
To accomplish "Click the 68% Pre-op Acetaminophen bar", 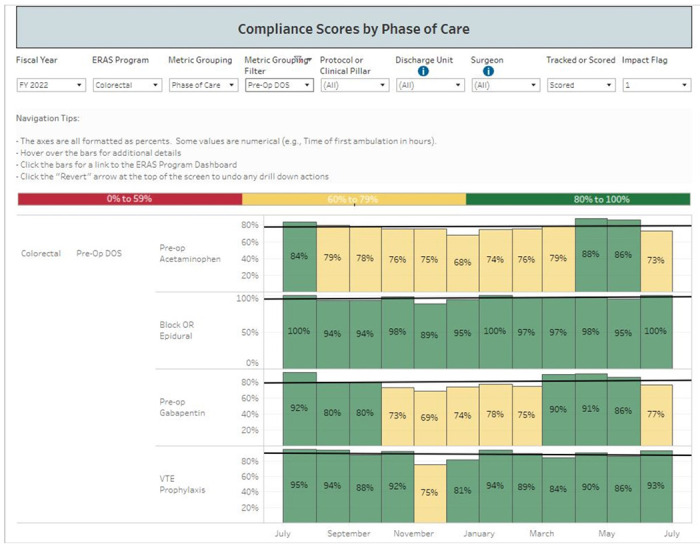I will pyautogui.click(x=462, y=262).
